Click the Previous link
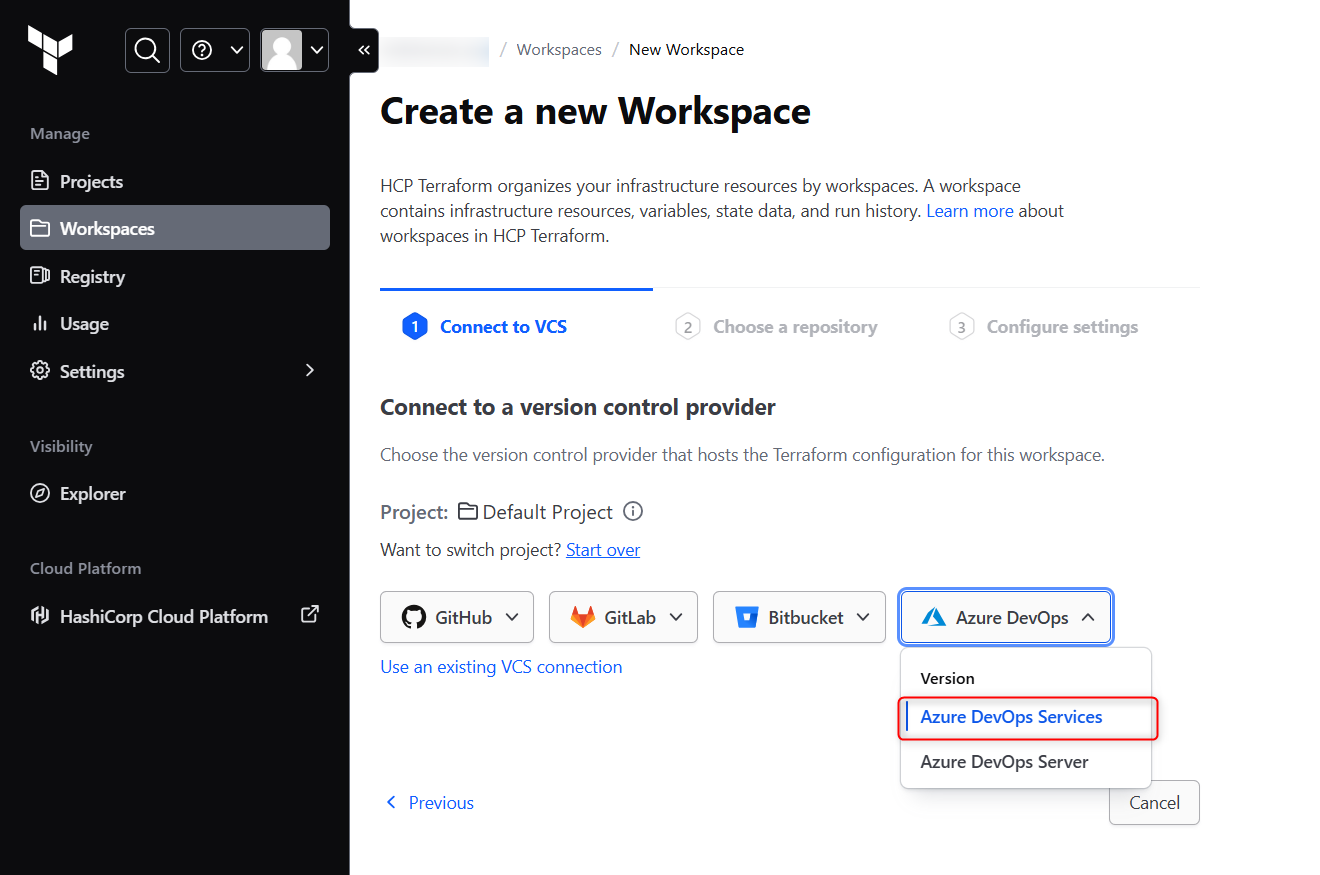This screenshot has width=1320, height=875. (x=430, y=803)
